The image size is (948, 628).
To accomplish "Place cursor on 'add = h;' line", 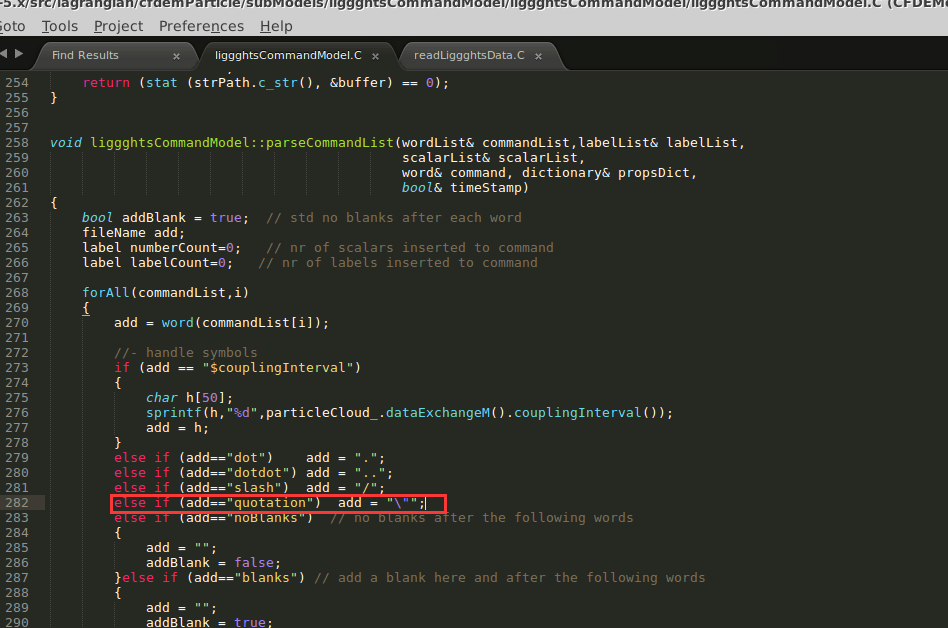I will 177,428.
